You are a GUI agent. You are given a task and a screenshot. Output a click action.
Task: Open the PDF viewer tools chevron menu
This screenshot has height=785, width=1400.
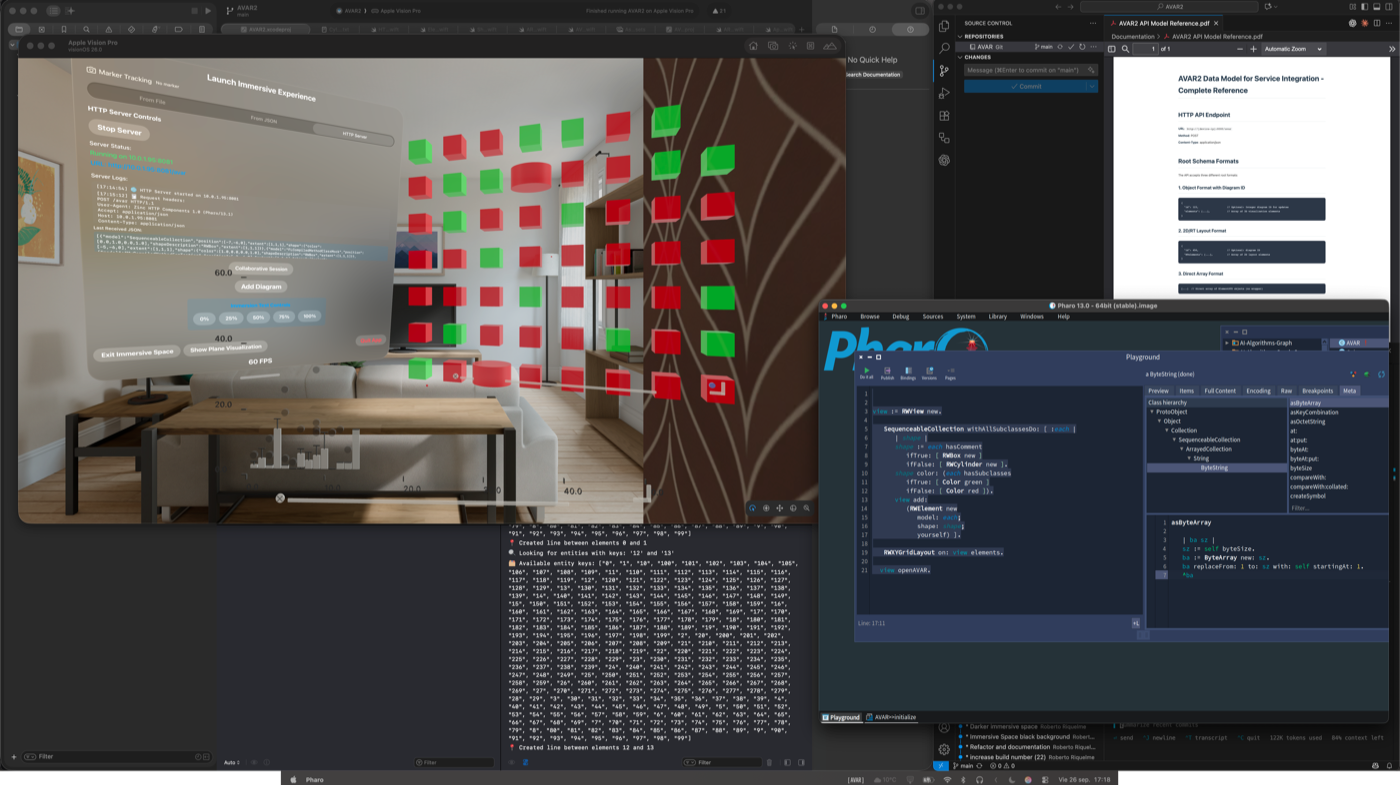(x=1392, y=49)
